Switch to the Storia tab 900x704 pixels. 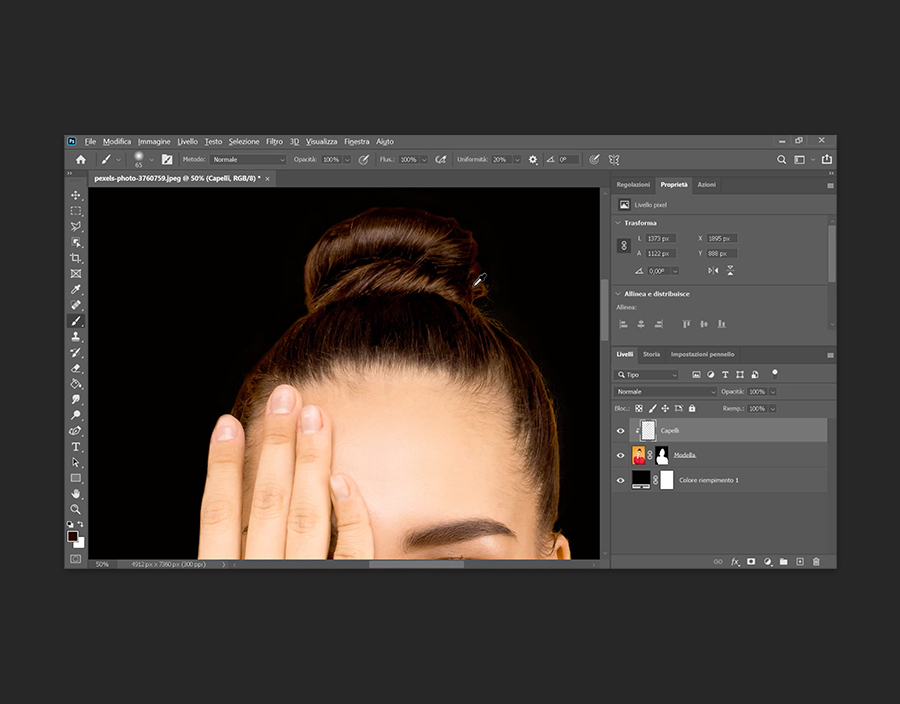point(651,355)
